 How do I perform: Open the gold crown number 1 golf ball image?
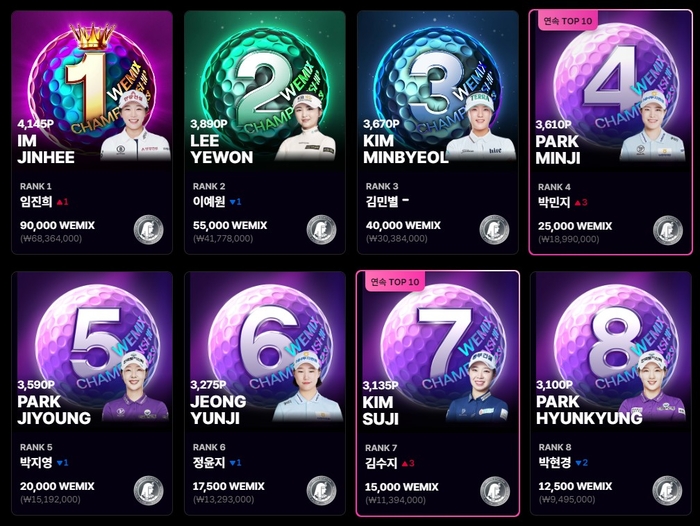(92, 80)
